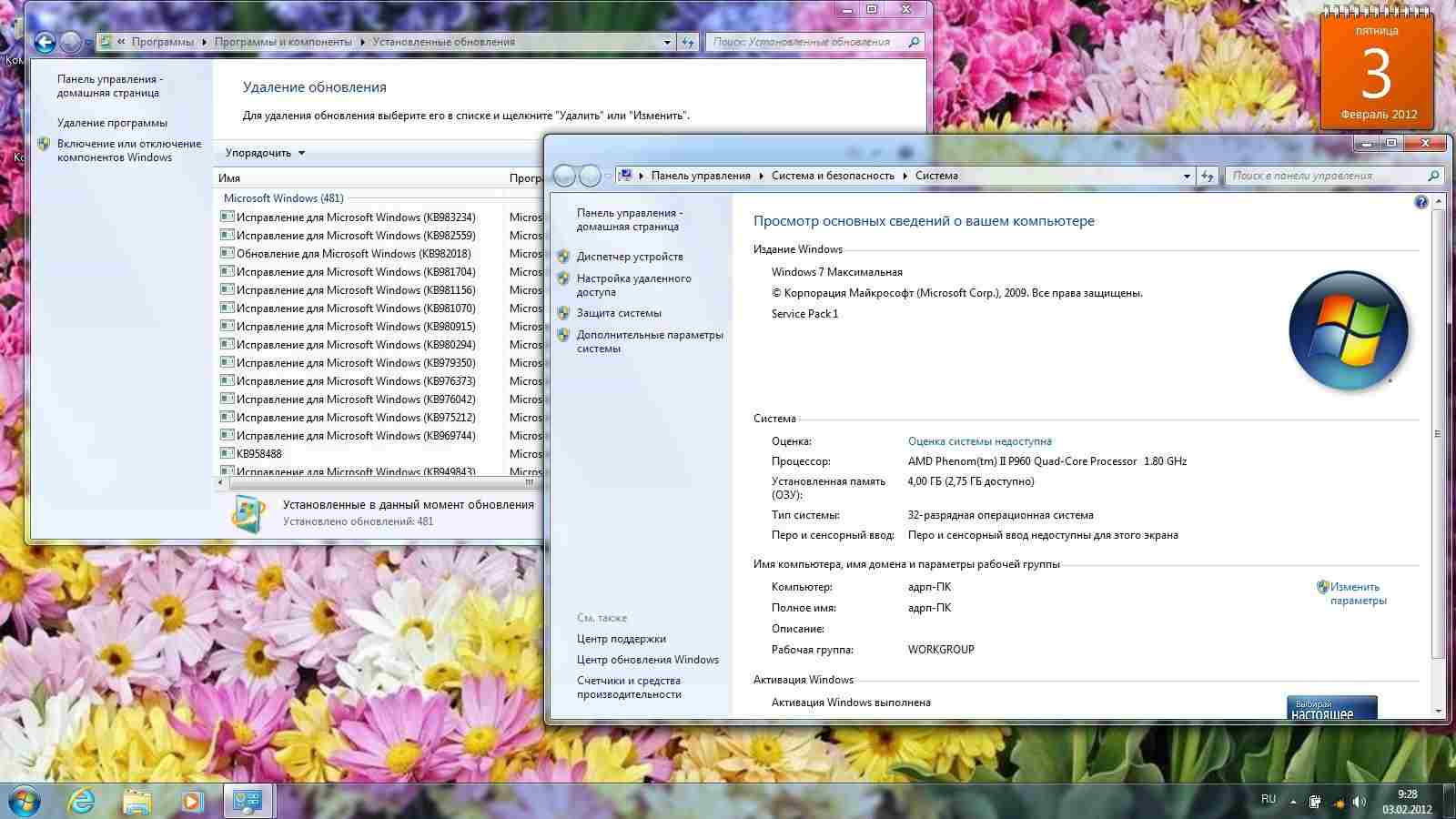Image resolution: width=1456 pixels, height=819 pixels.
Task: Click the volume speaker tray icon
Action: [x=1359, y=802]
